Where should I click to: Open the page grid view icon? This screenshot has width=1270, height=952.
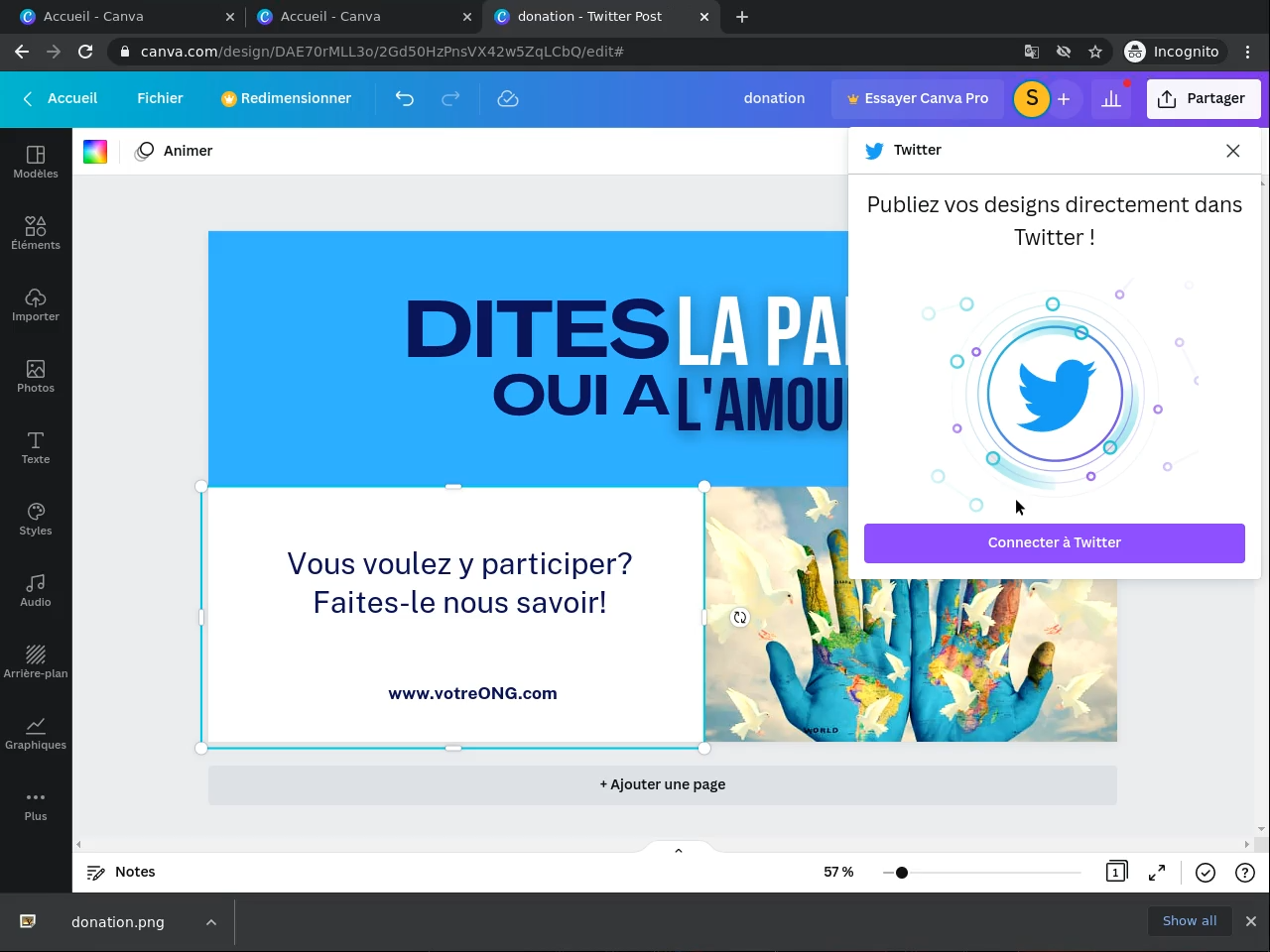(x=1116, y=872)
